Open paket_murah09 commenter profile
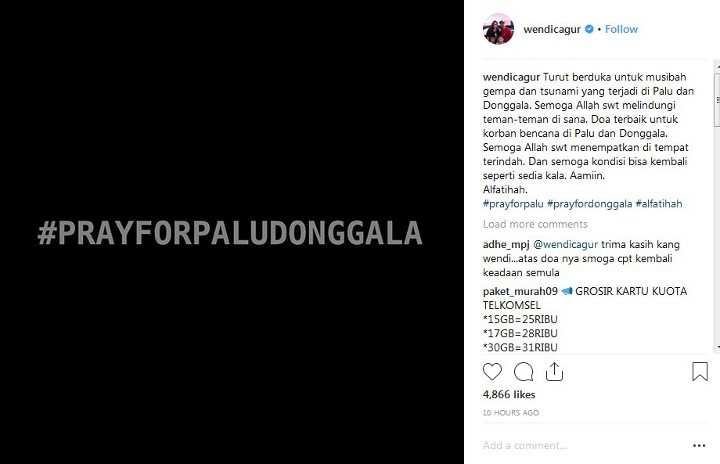The height and width of the screenshot is (464, 720). (520, 291)
